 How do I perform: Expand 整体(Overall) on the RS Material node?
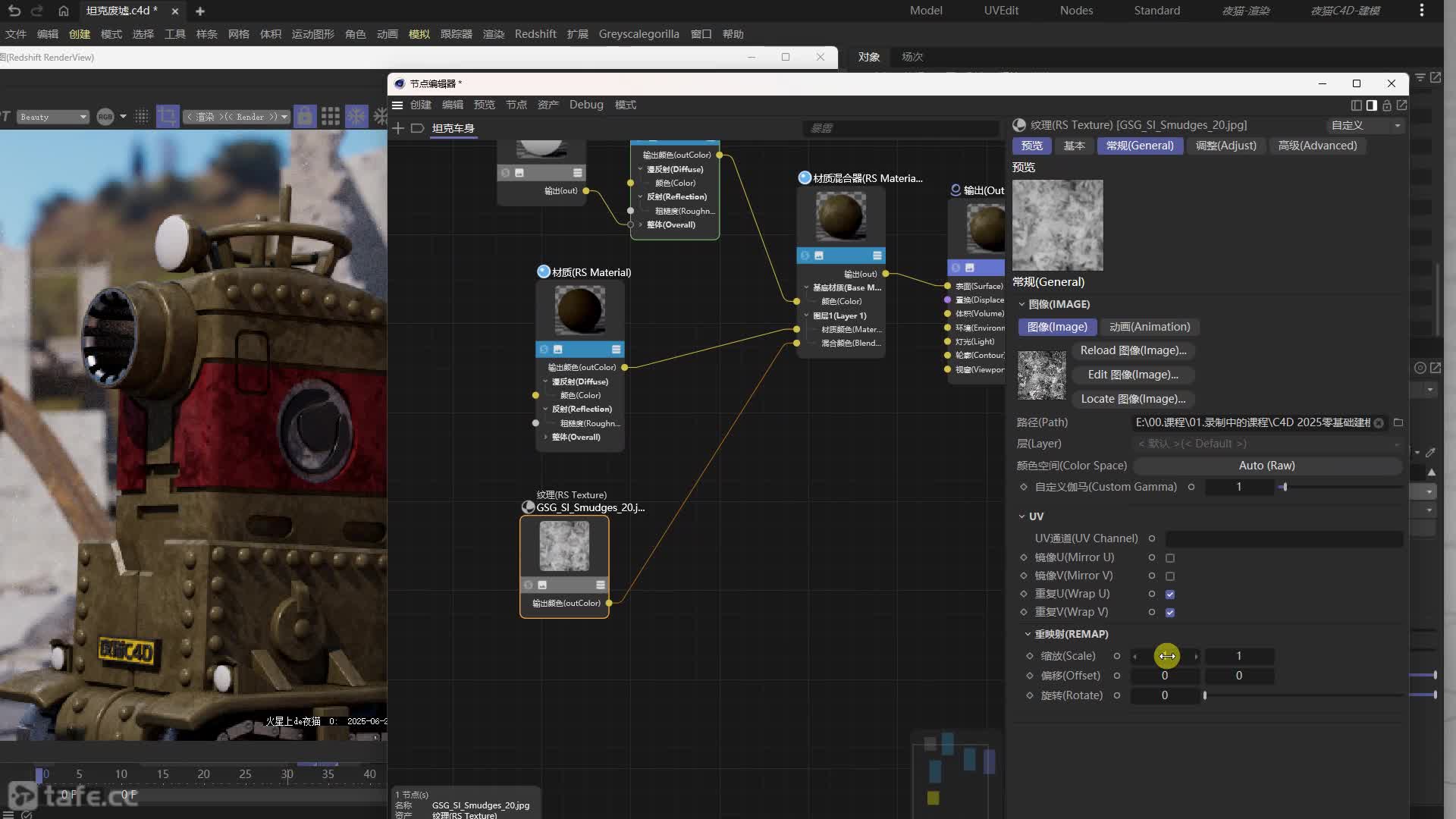[545, 437]
